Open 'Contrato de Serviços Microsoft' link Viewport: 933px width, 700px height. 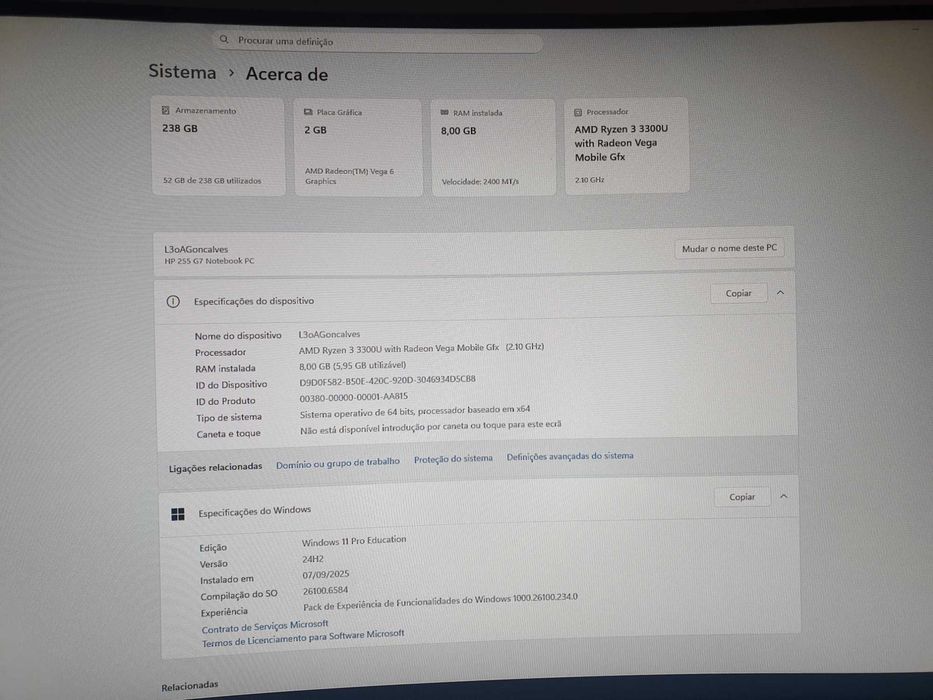pos(265,626)
